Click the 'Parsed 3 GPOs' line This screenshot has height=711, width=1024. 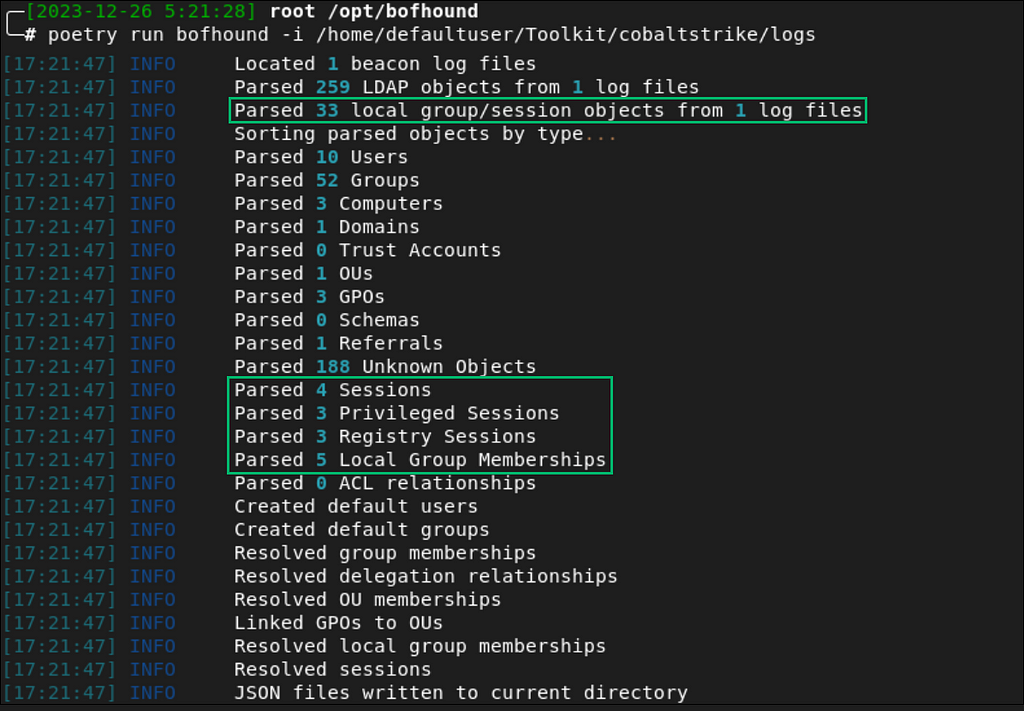tap(310, 297)
